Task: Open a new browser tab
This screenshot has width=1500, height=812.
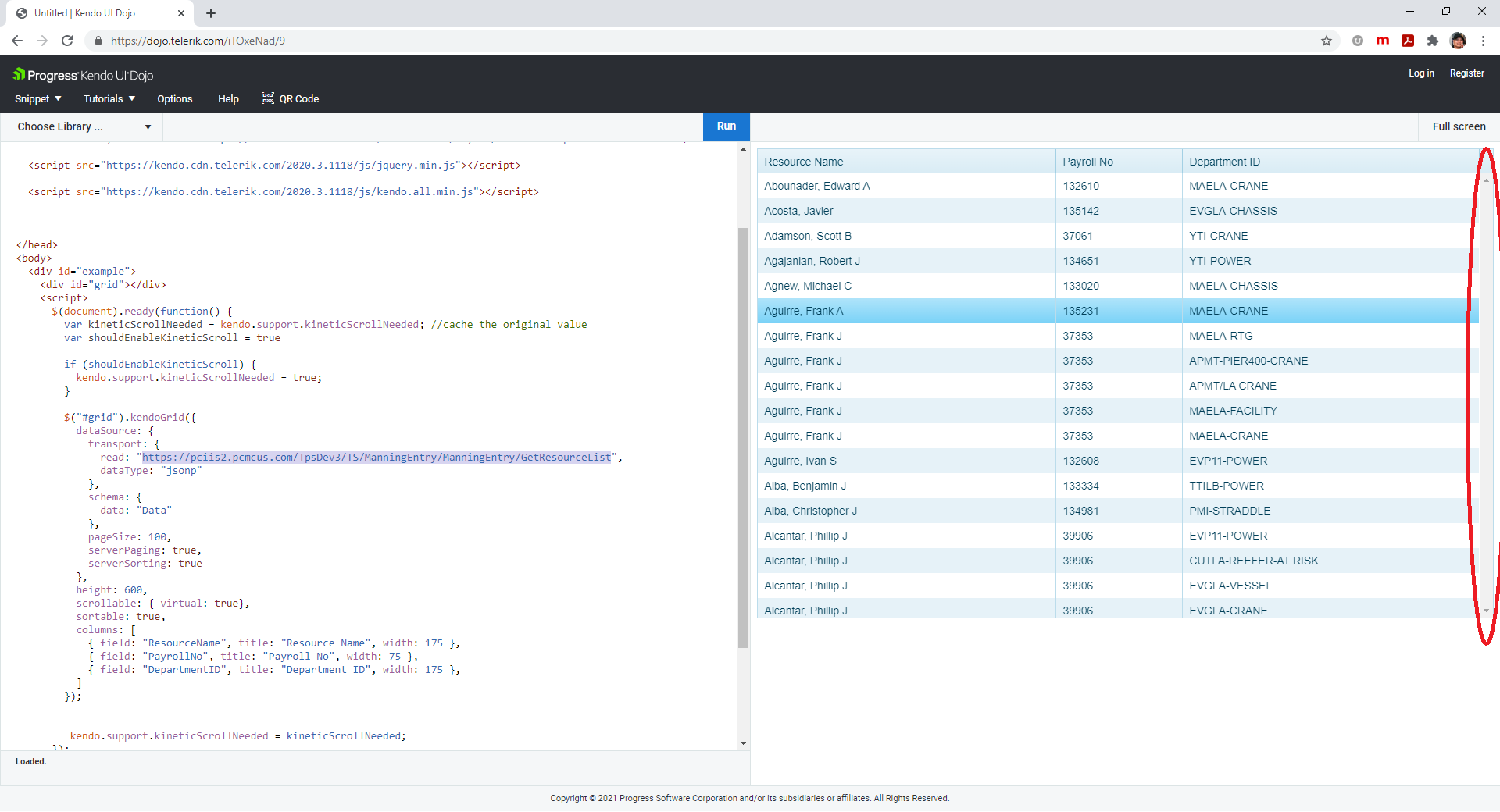Action: click(211, 13)
